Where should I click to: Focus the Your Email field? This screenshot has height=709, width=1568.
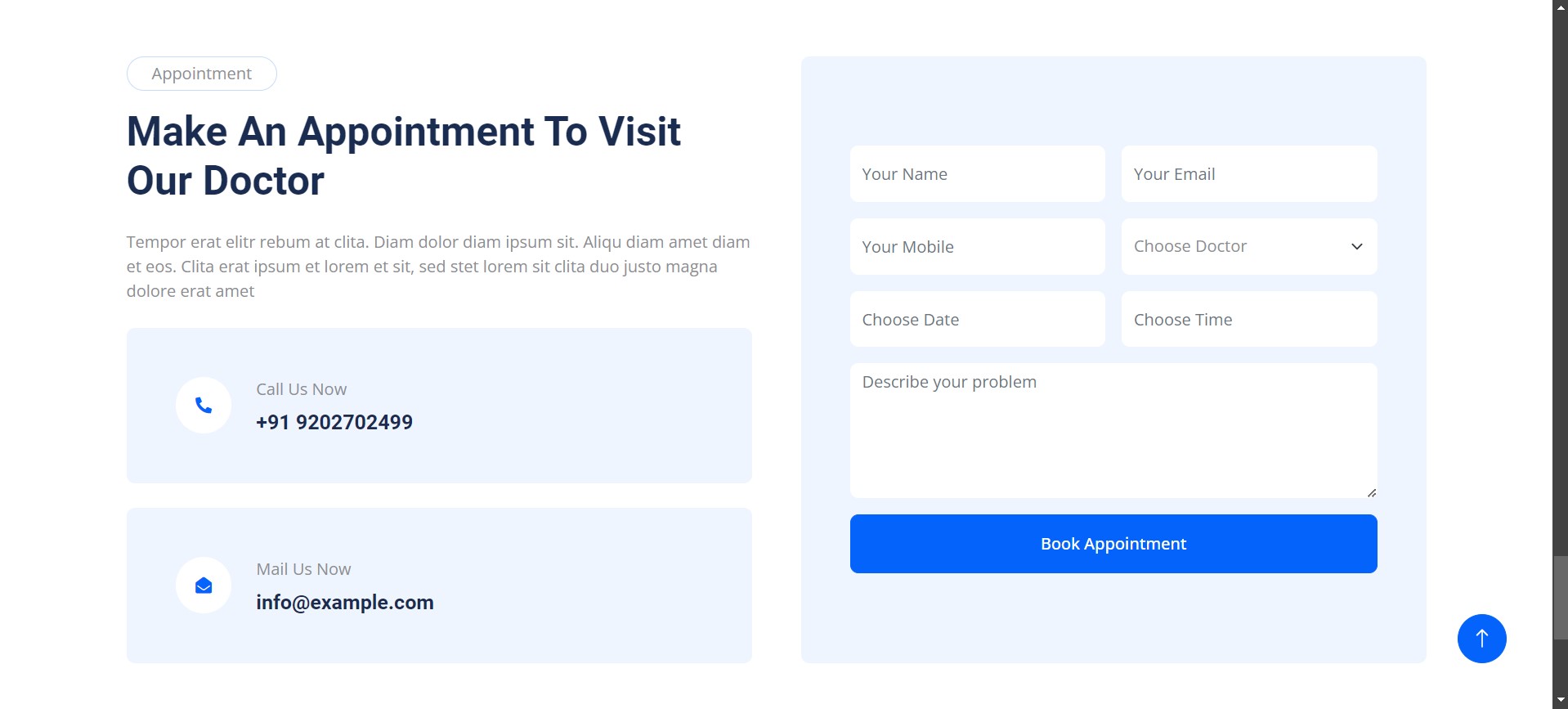coord(1248,174)
